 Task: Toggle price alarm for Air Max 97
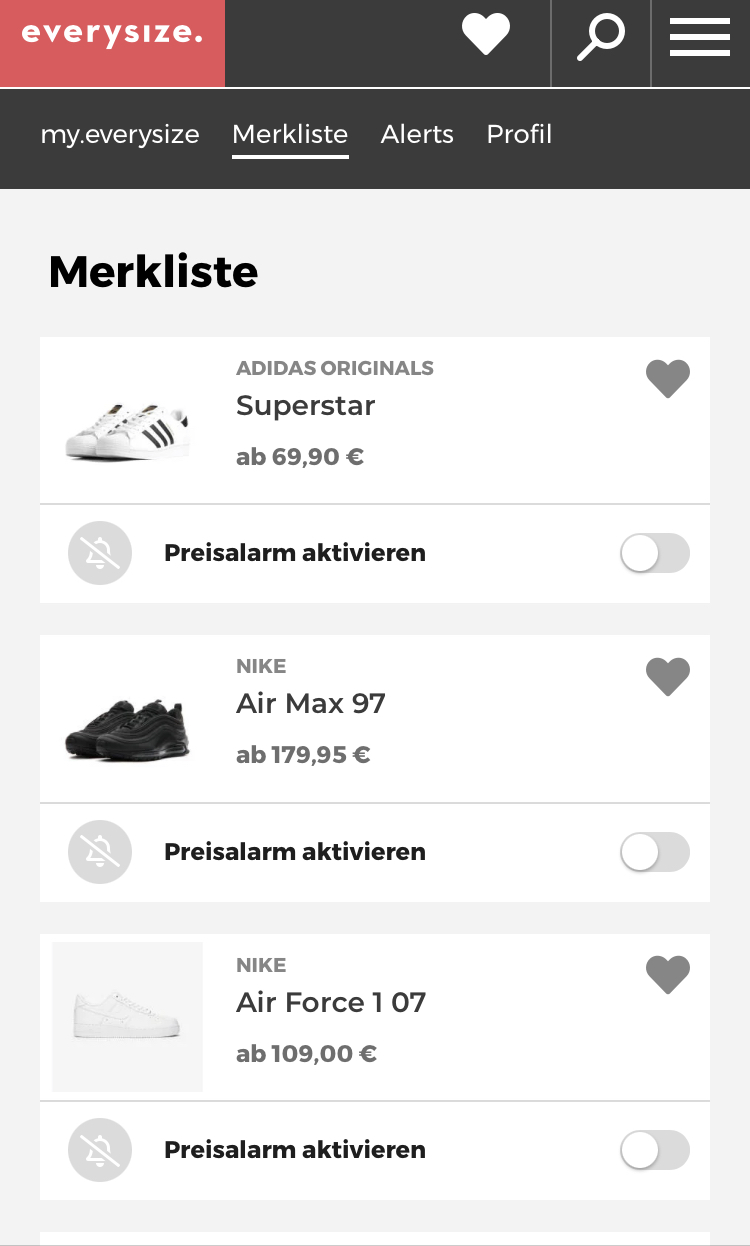655,852
